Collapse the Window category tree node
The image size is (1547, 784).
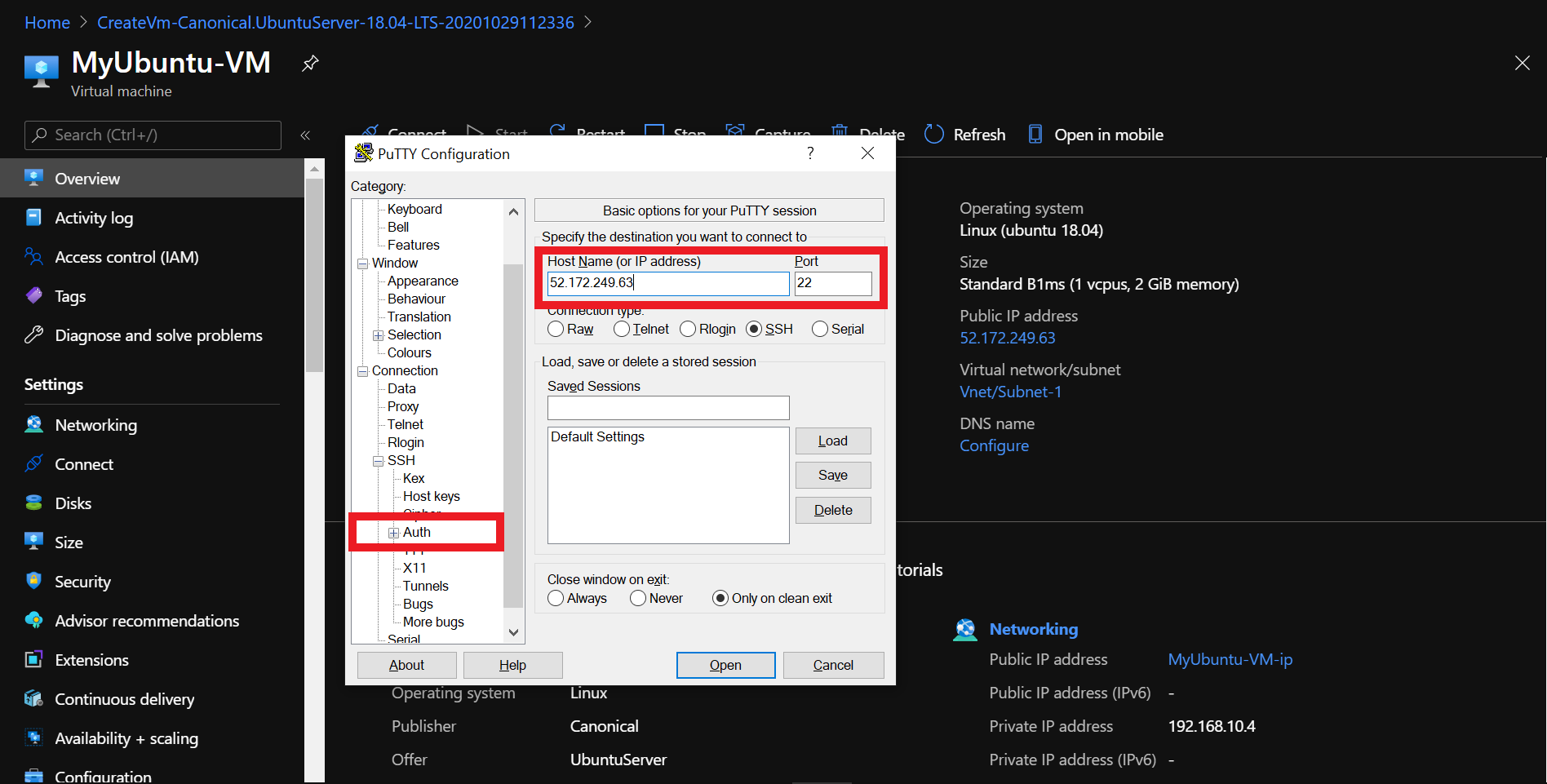click(x=362, y=264)
